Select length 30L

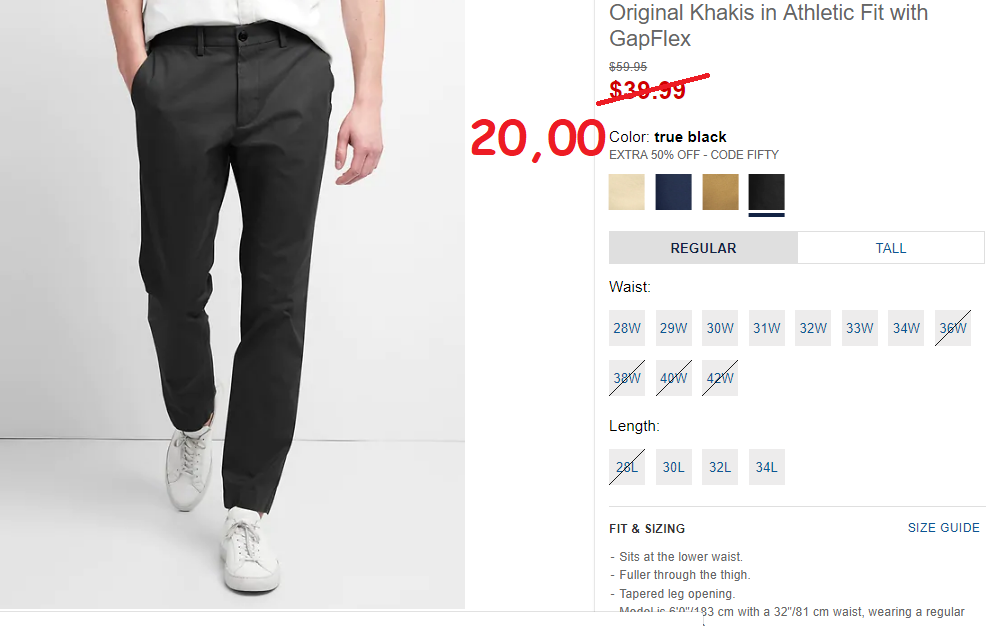[673, 467]
